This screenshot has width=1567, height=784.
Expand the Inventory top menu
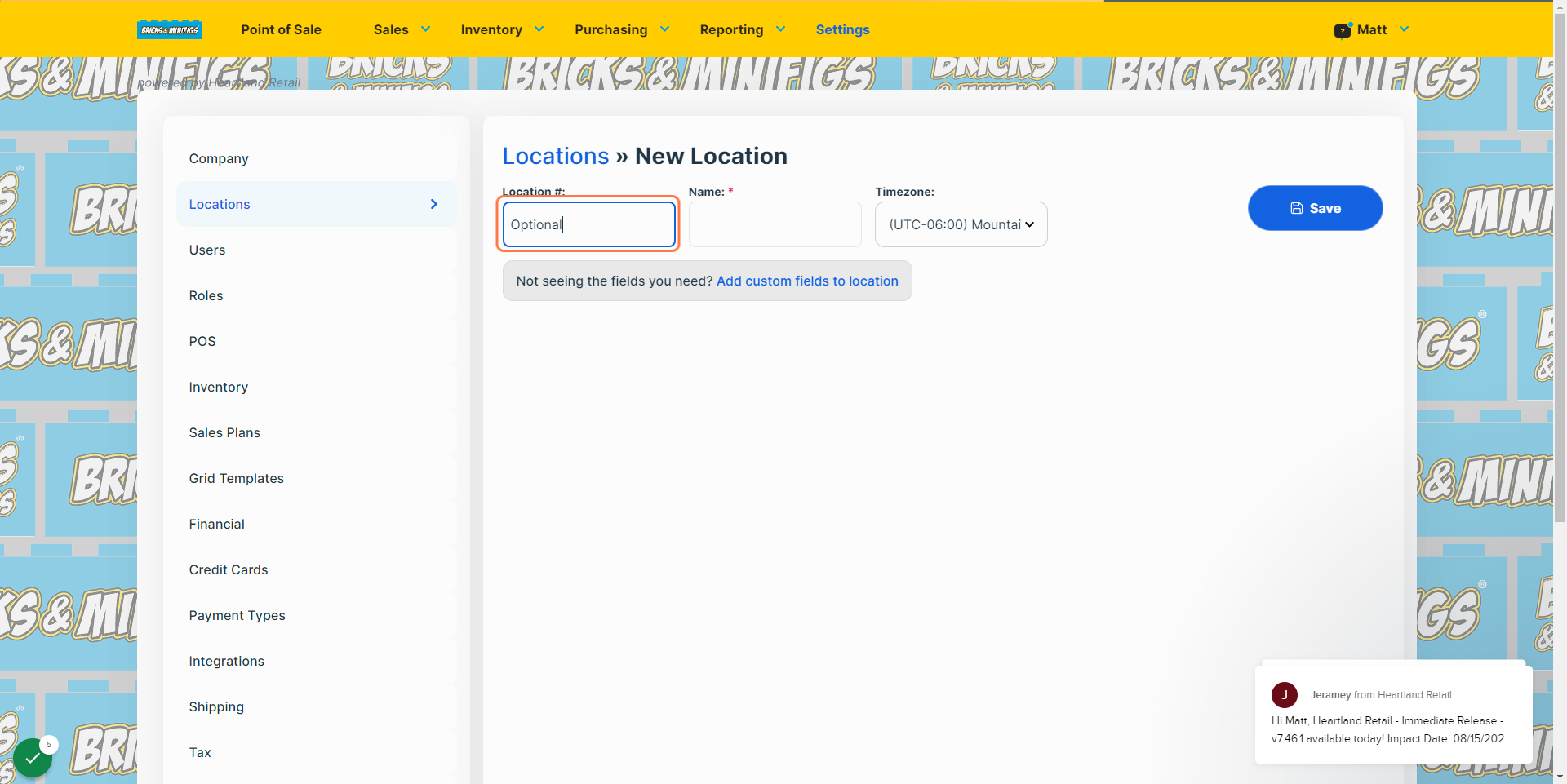[502, 29]
